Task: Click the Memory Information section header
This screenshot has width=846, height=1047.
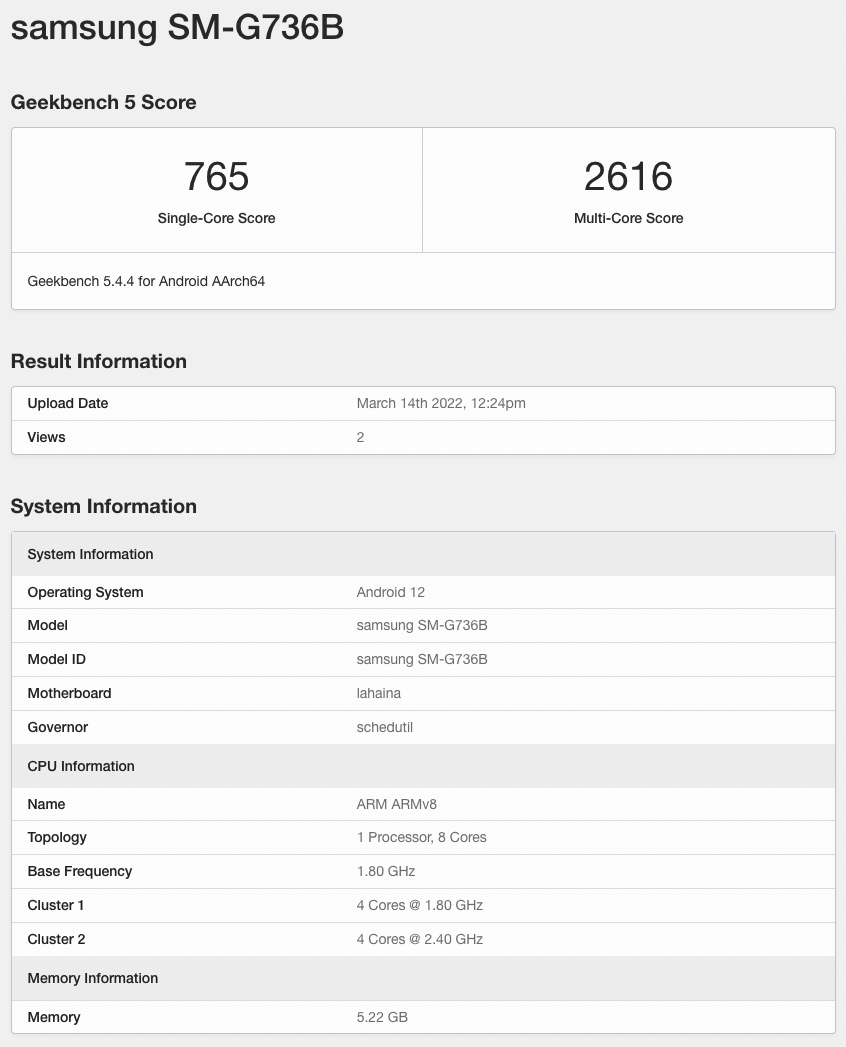Action: tap(92, 978)
